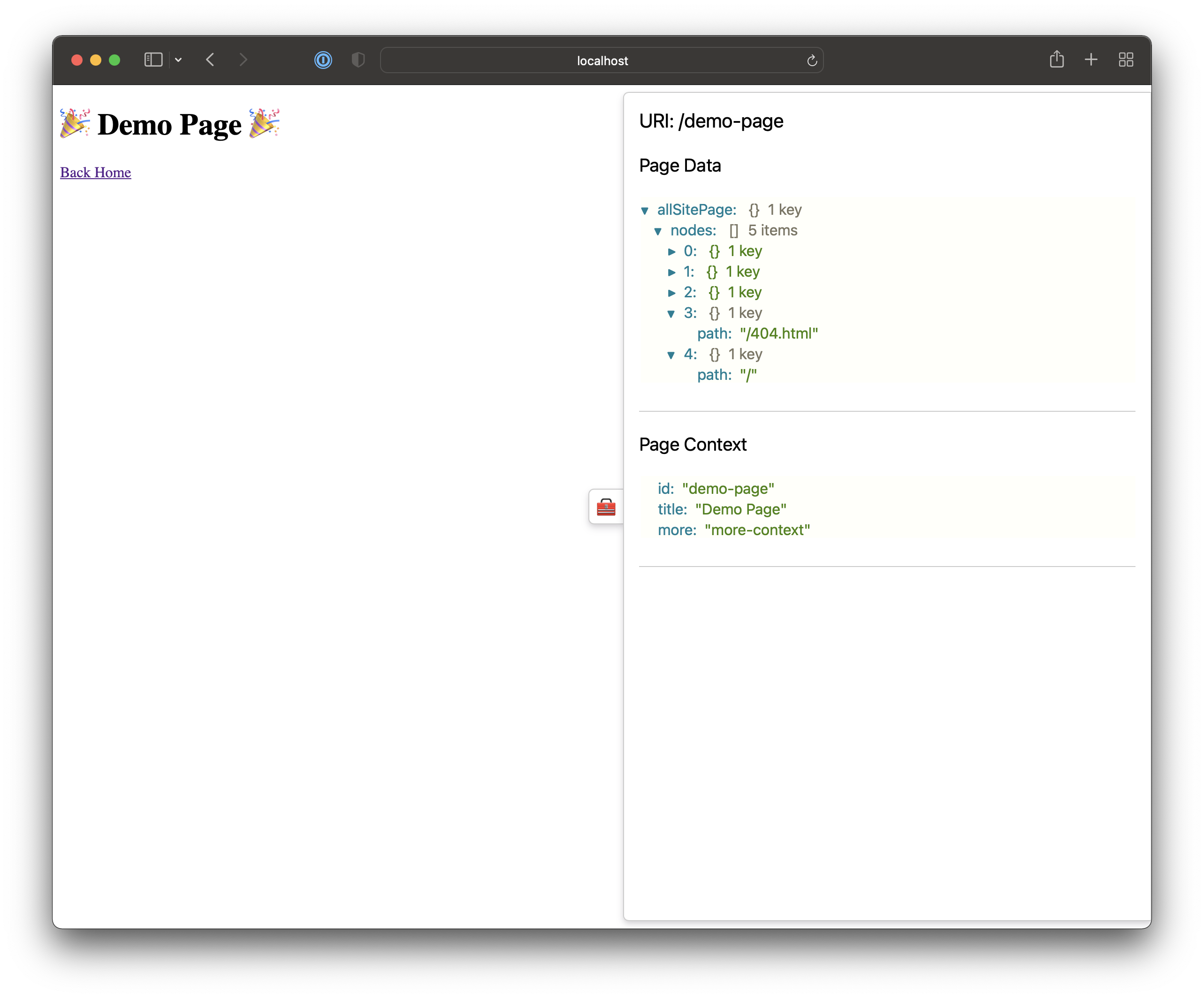Click the new tab plus icon
1204x998 pixels.
coord(1091,60)
